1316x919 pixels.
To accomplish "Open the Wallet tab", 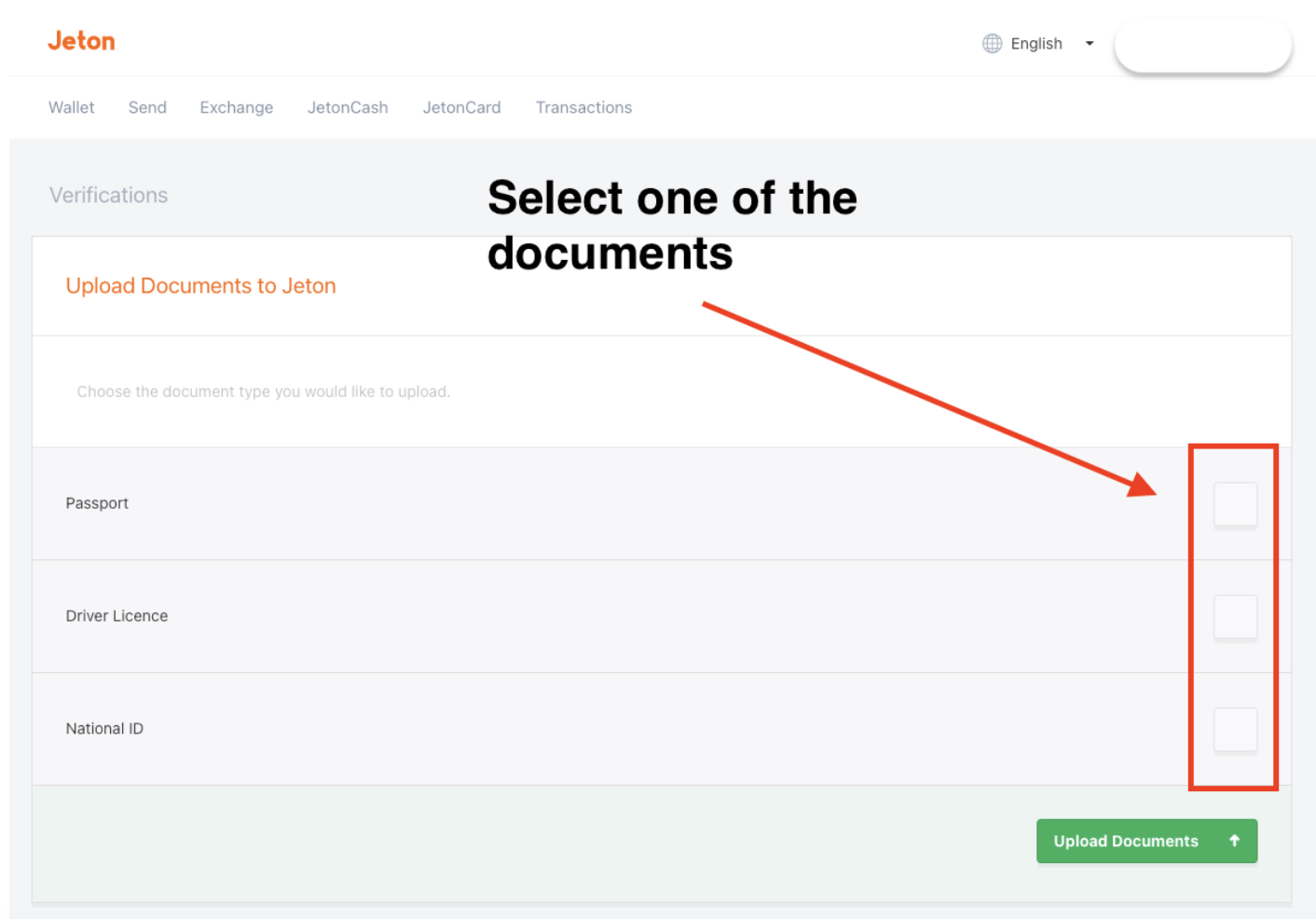I will click(72, 107).
